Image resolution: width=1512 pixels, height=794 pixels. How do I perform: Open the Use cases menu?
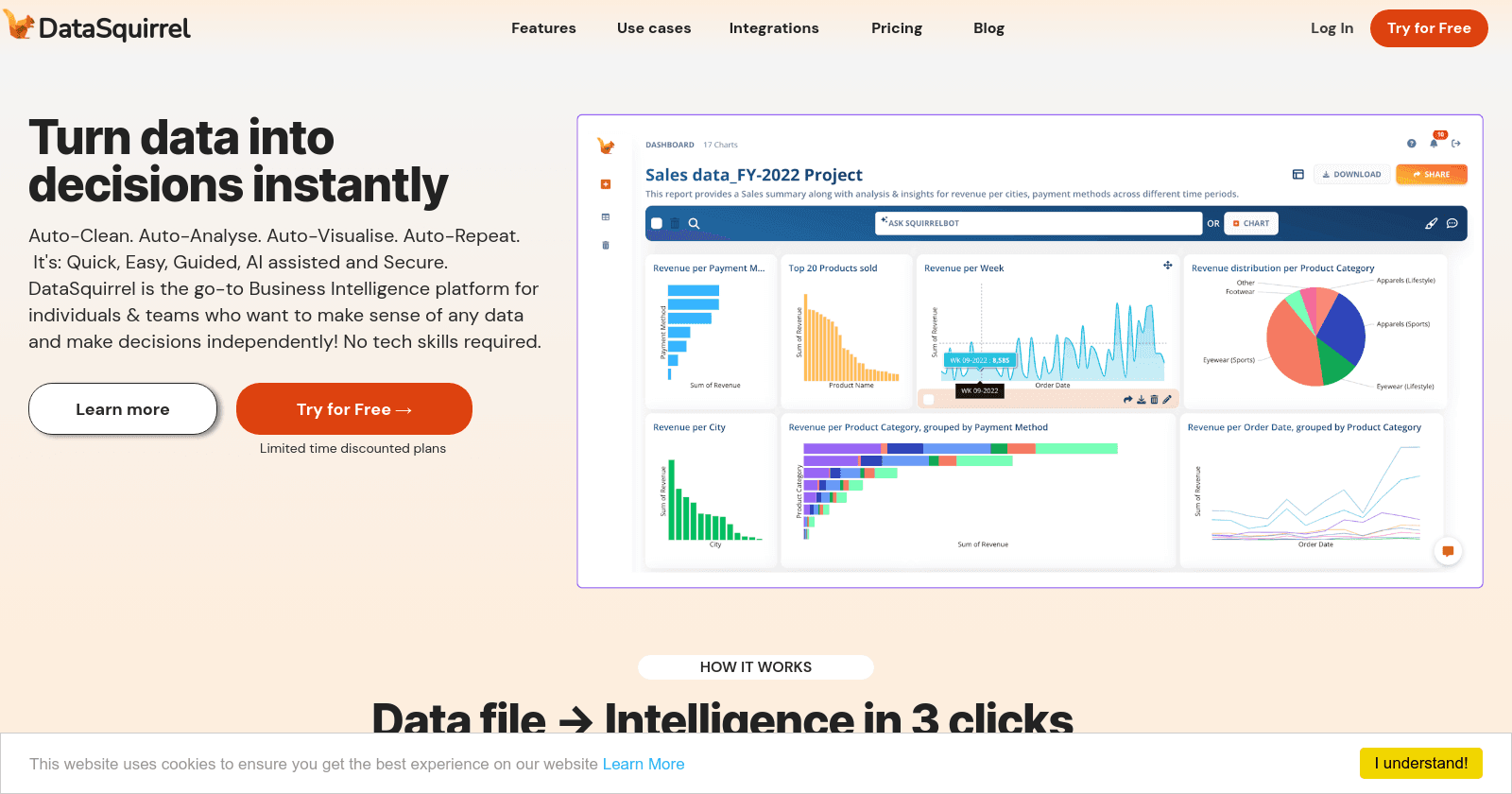point(654,28)
